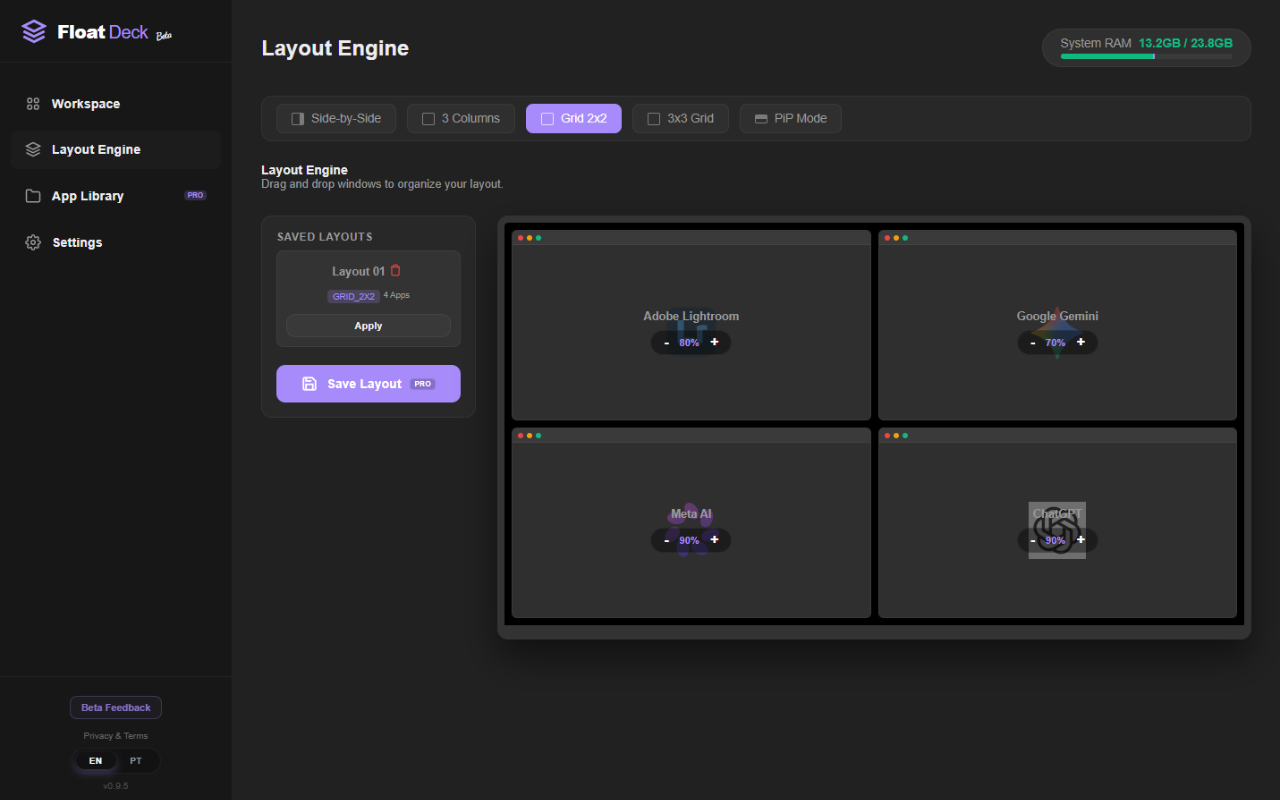Switch language to PT
This screenshot has height=800, width=1280.
click(x=136, y=761)
